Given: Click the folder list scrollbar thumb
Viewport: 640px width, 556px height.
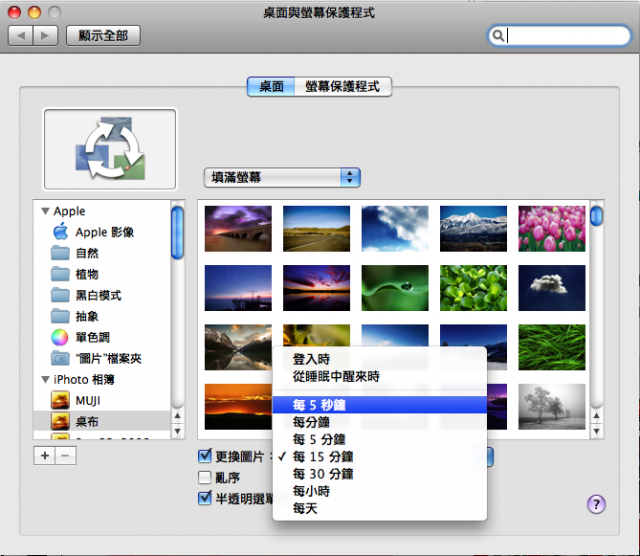Looking at the screenshot, I should pyautogui.click(x=178, y=233).
